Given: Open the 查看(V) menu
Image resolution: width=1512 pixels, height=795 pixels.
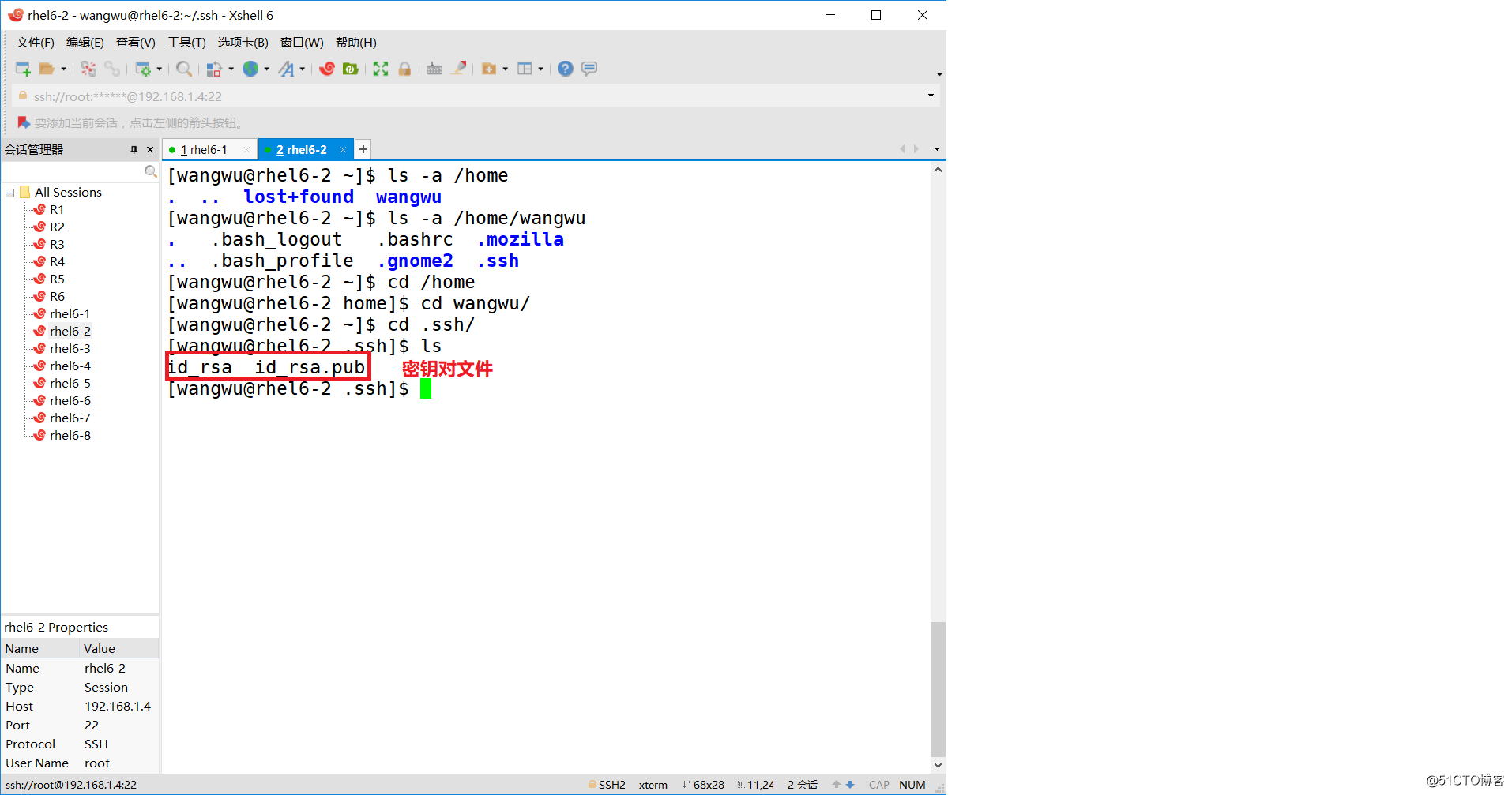Looking at the screenshot, I should click(135, 43).
